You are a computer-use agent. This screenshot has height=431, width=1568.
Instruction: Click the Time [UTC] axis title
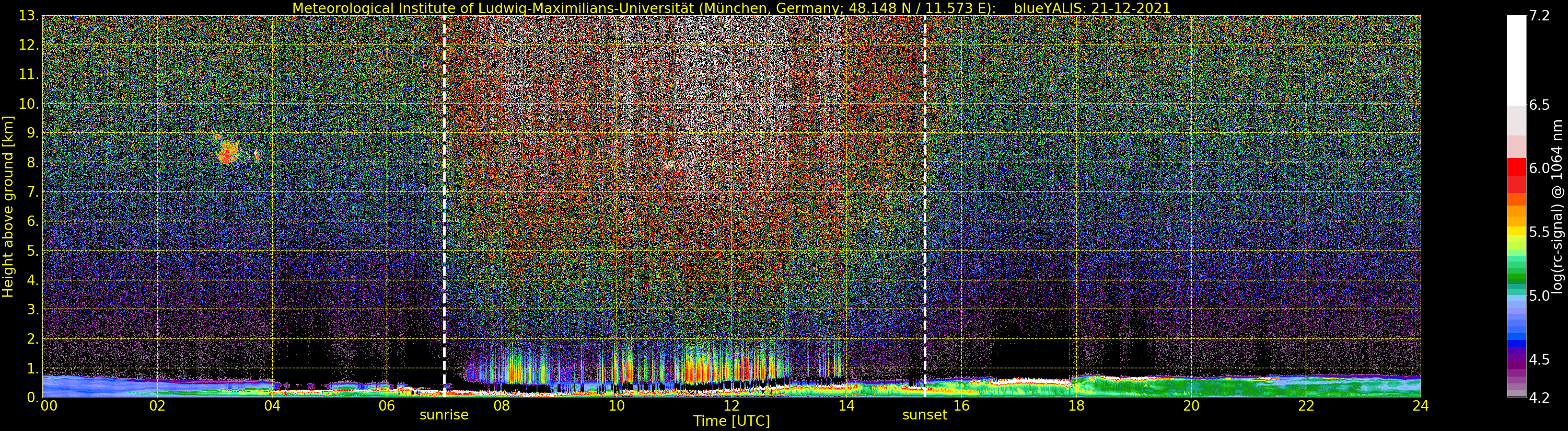click(x=731, y=421)
